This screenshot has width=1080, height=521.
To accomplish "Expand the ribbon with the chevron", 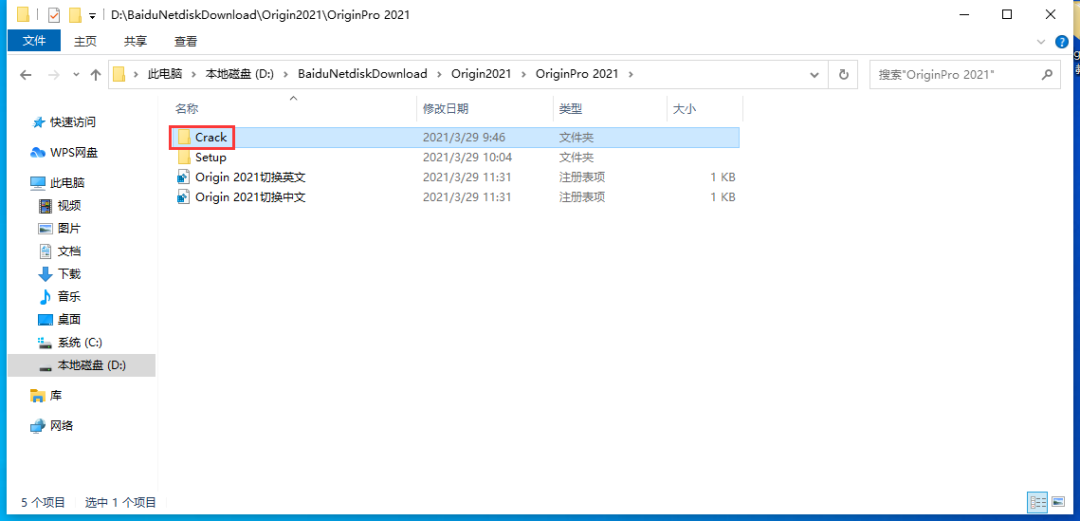I will (x=1041, y=41).
